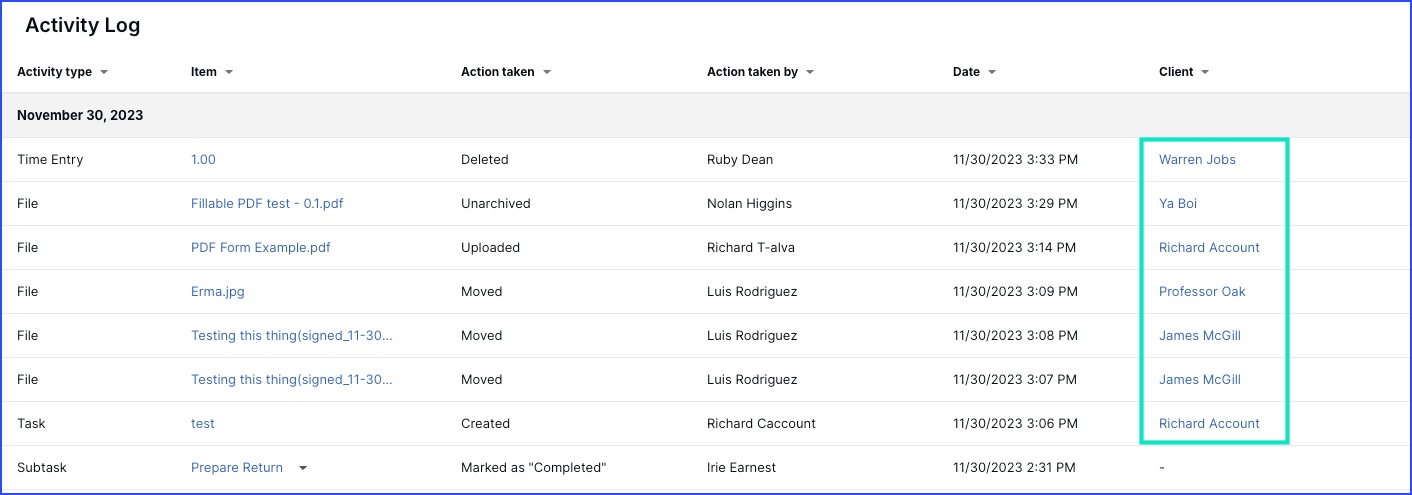Select the November 30, 2023 group header
This screenshot has width=1412, height=495.
tap(706, 116)
